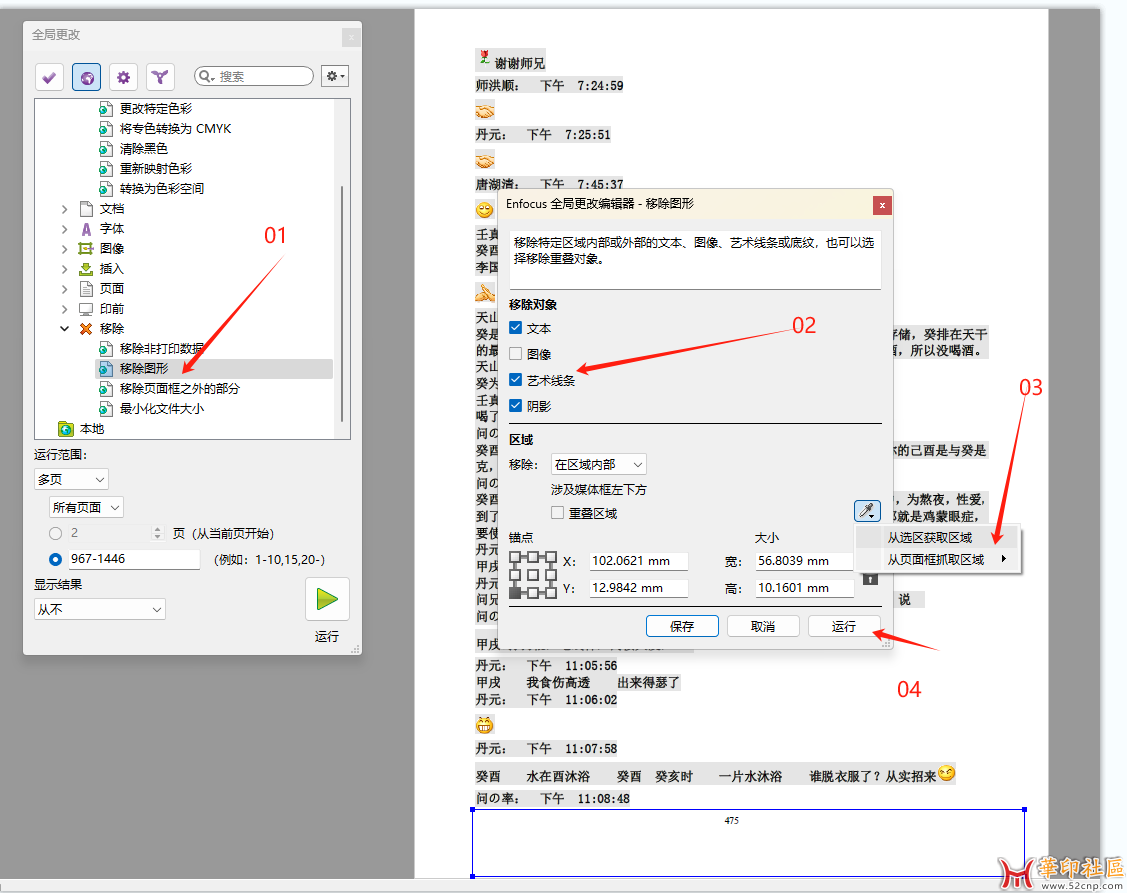The image size is (1127, 893).
Task: Click the 保存 button in editor dialog
Action: [x=682, y=626]
